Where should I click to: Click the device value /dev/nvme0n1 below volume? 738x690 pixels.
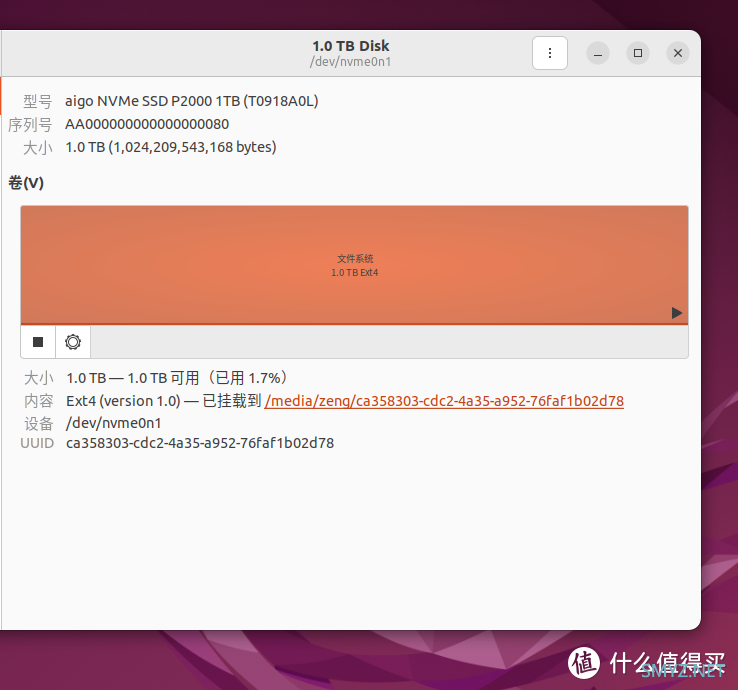[113, 423]
